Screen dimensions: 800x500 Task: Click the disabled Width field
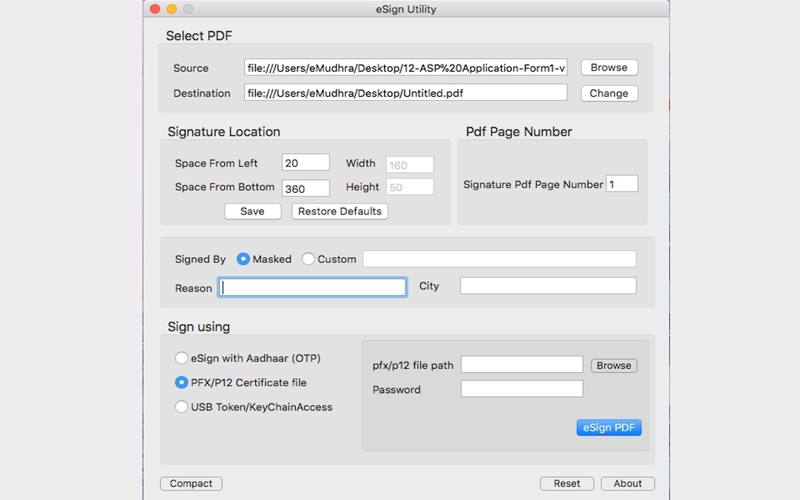click(x=410, y=165)
